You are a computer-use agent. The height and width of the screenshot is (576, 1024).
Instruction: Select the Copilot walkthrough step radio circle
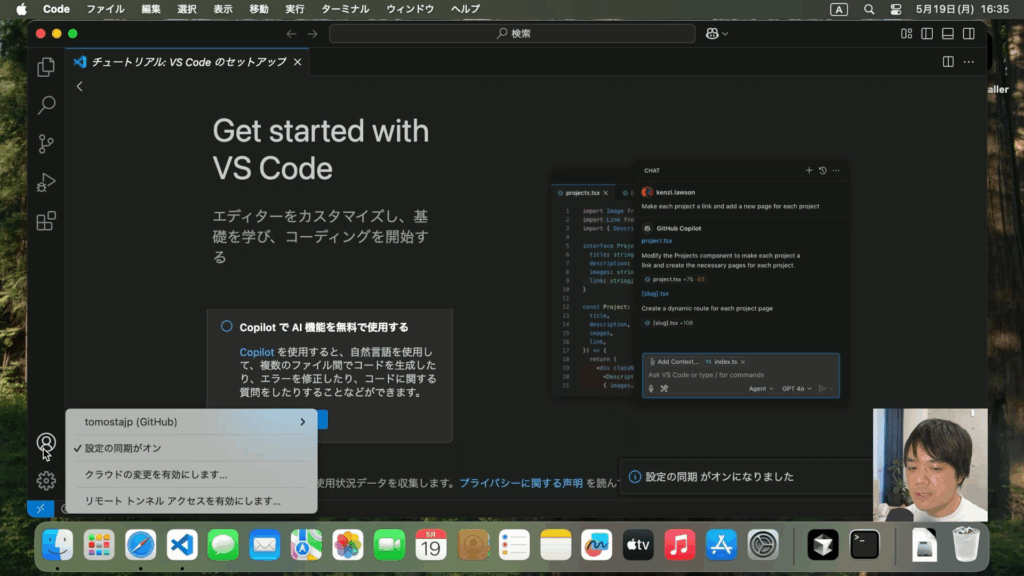point(227,326)
